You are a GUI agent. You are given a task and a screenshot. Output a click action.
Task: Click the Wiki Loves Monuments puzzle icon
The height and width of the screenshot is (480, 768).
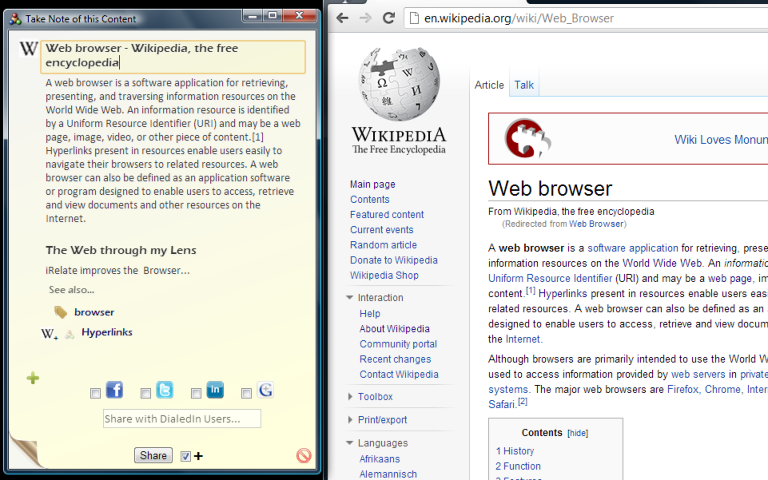[528, 139]
